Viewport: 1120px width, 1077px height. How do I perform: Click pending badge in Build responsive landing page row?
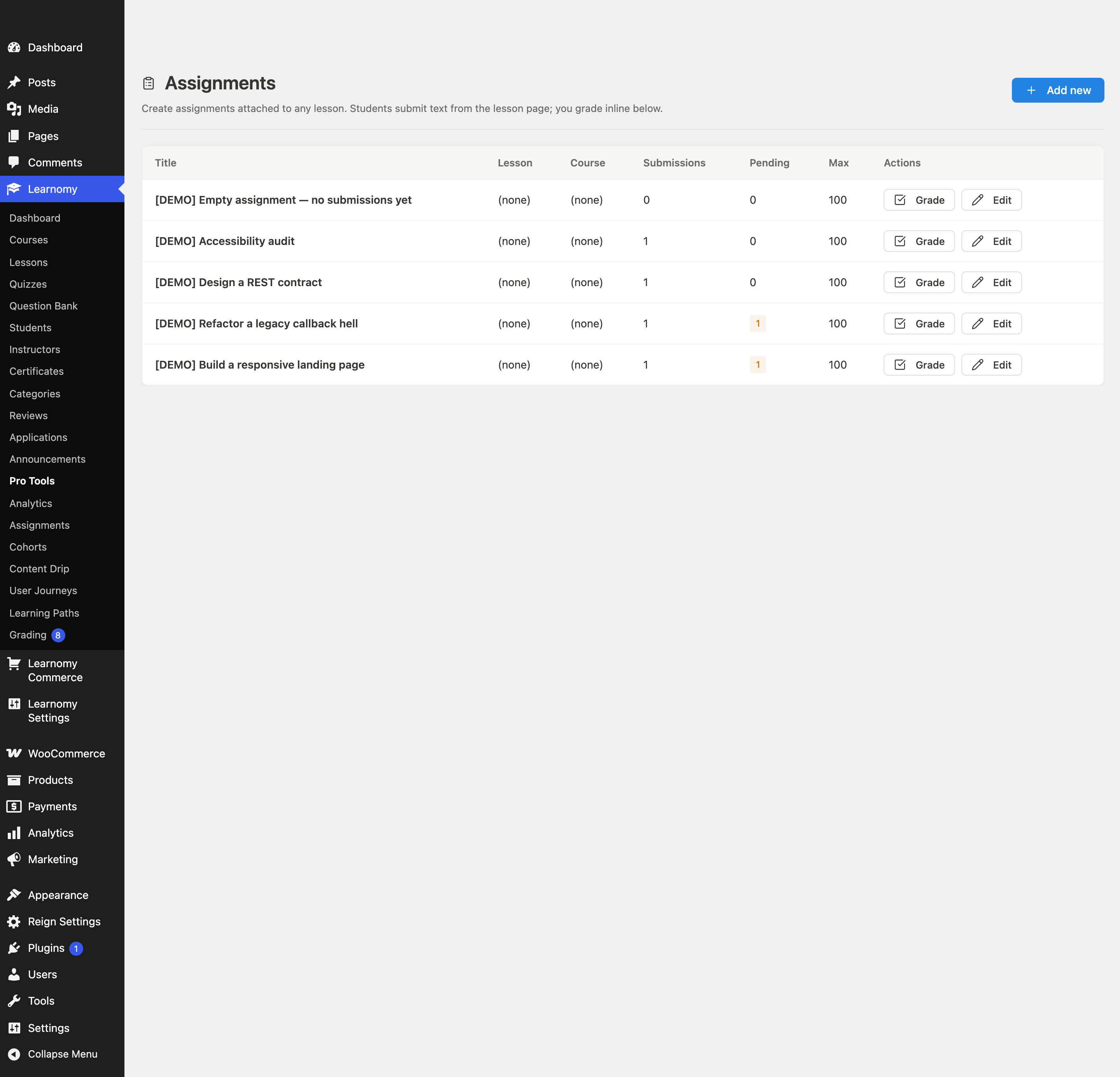pos(758,365)
